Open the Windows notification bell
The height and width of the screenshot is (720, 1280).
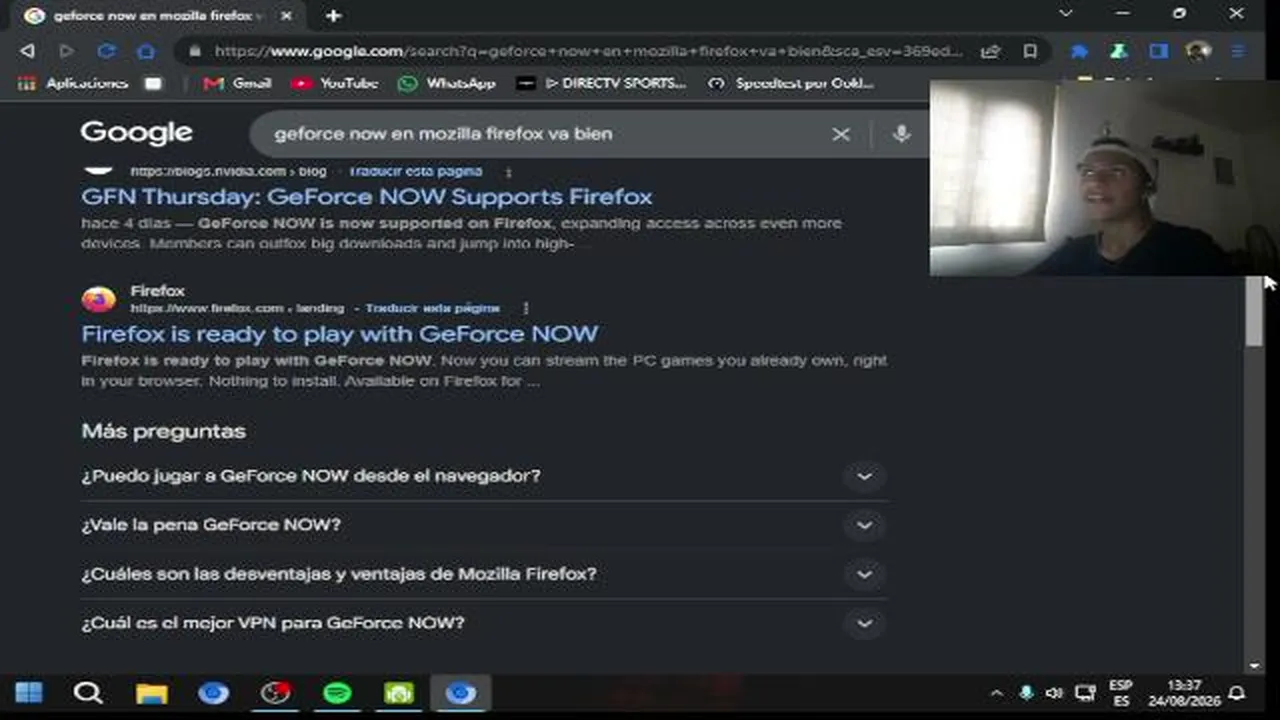click(1237, 693)
